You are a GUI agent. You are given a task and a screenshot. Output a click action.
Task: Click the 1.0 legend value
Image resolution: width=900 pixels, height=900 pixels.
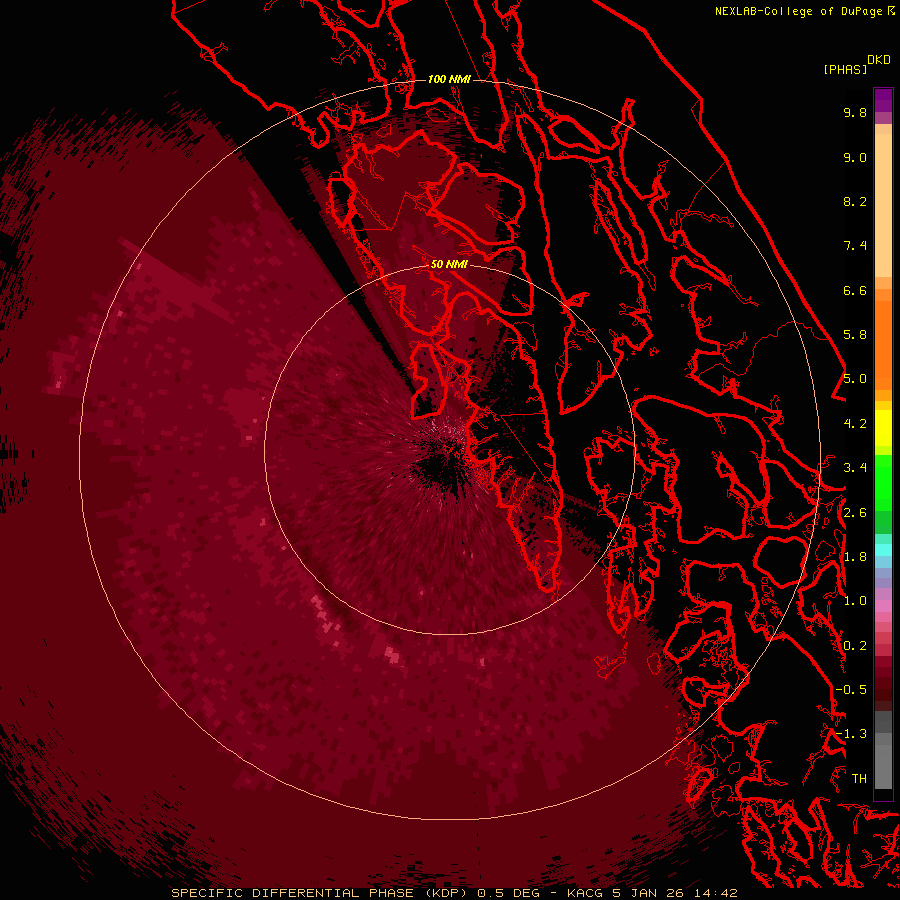click(x=855, y=601)
